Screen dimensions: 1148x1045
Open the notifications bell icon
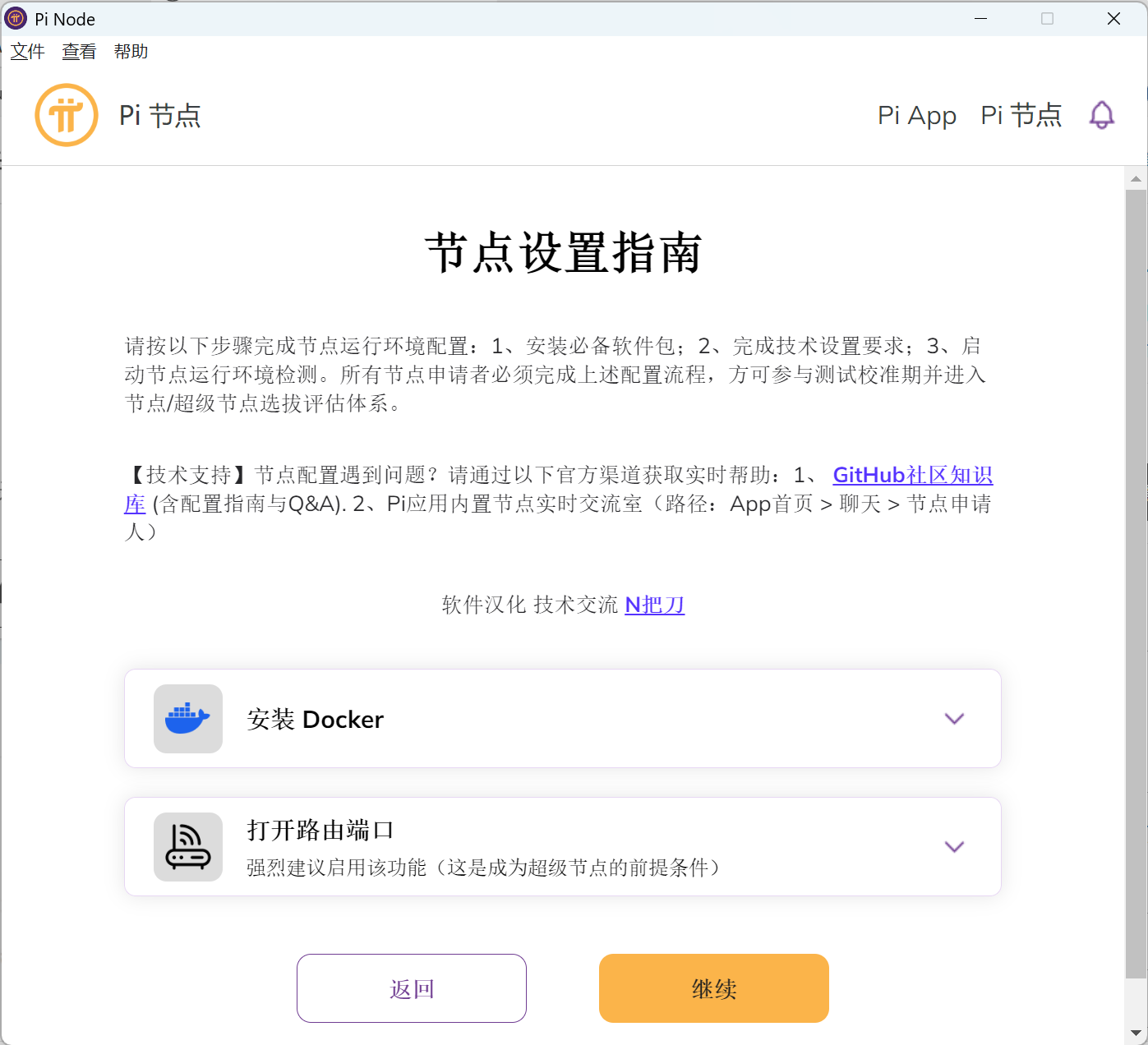(1102, 115)
